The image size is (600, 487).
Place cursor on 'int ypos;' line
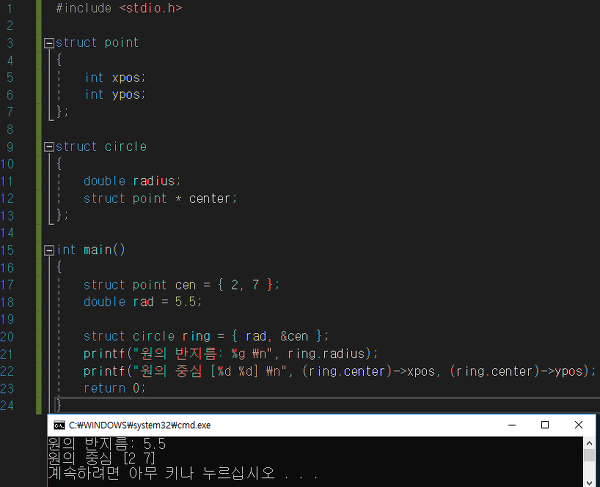point(115,94)
